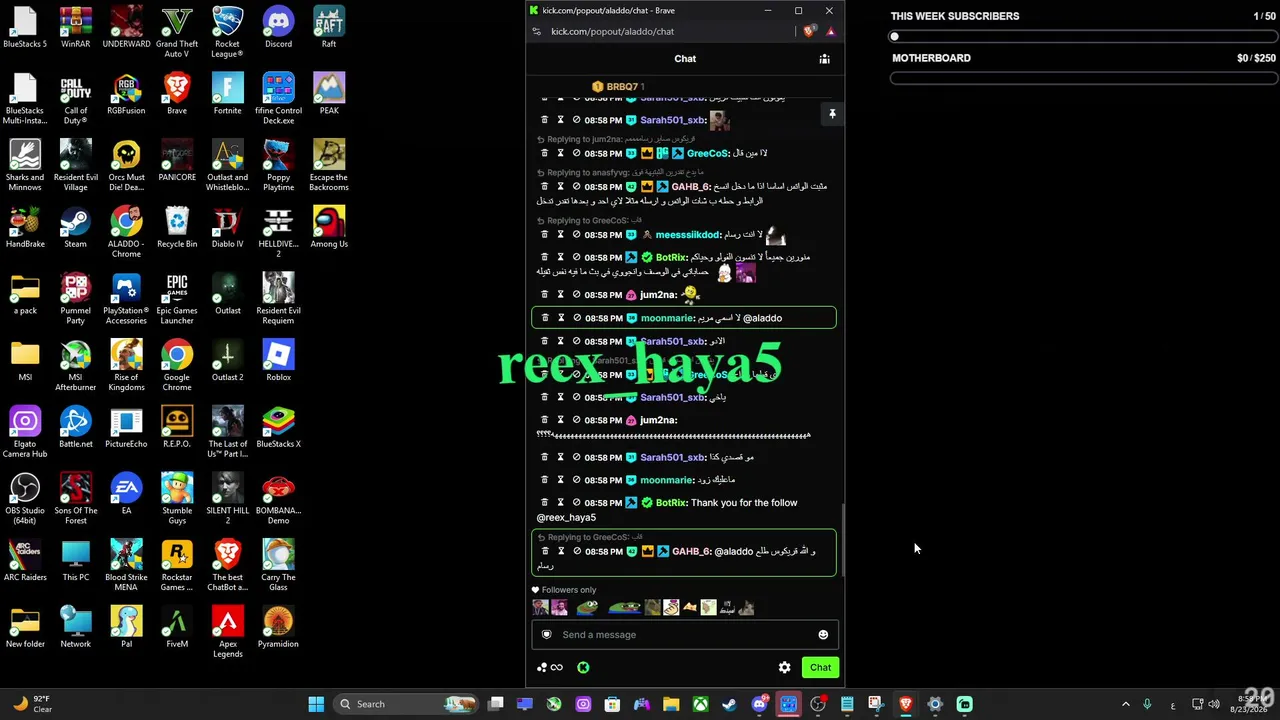Screen dimensions: 1280x720
Task: Click the taskbar Search box
Action: click(405, 704)
